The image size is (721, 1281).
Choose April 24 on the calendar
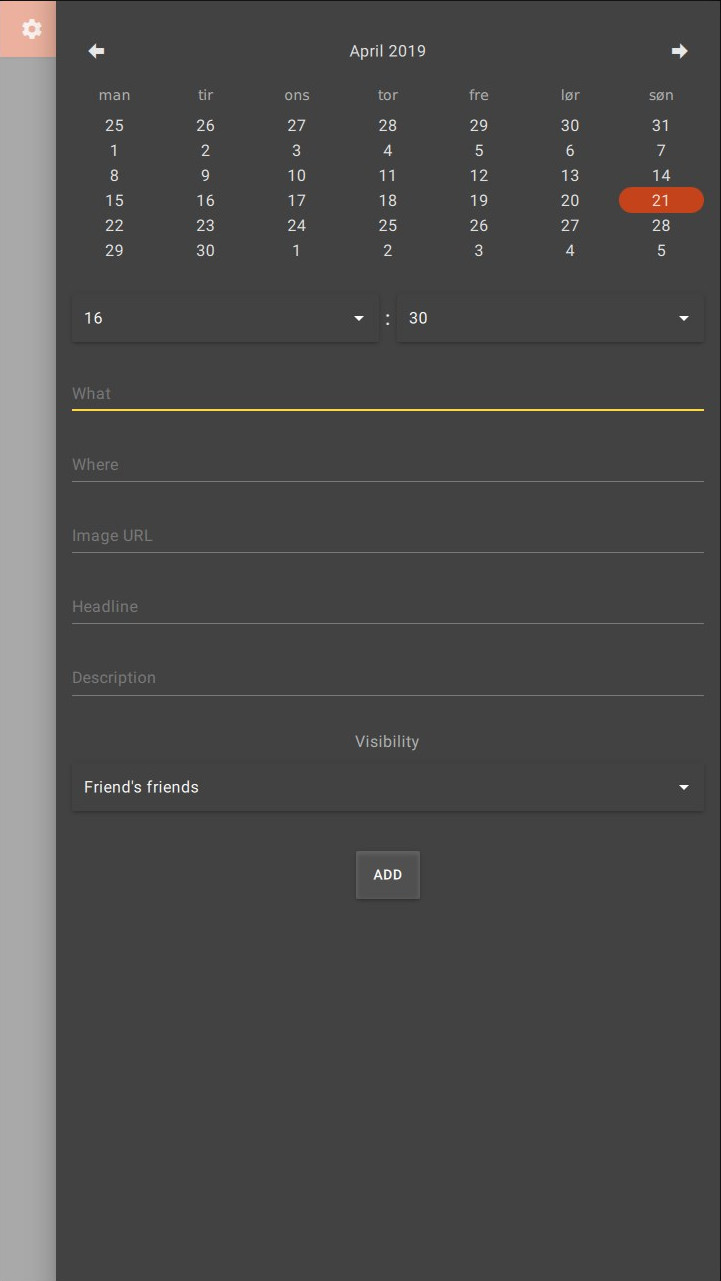tap(297, 225)
